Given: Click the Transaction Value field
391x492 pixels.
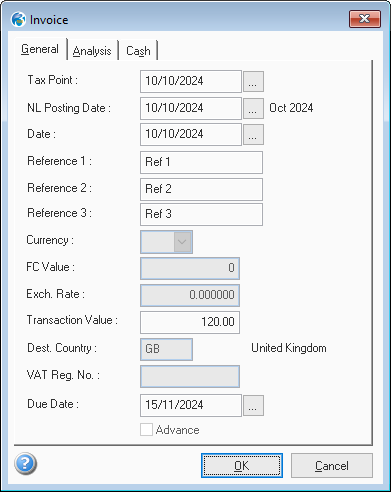Looking at the screenshot, I should [x=190, y=322].
